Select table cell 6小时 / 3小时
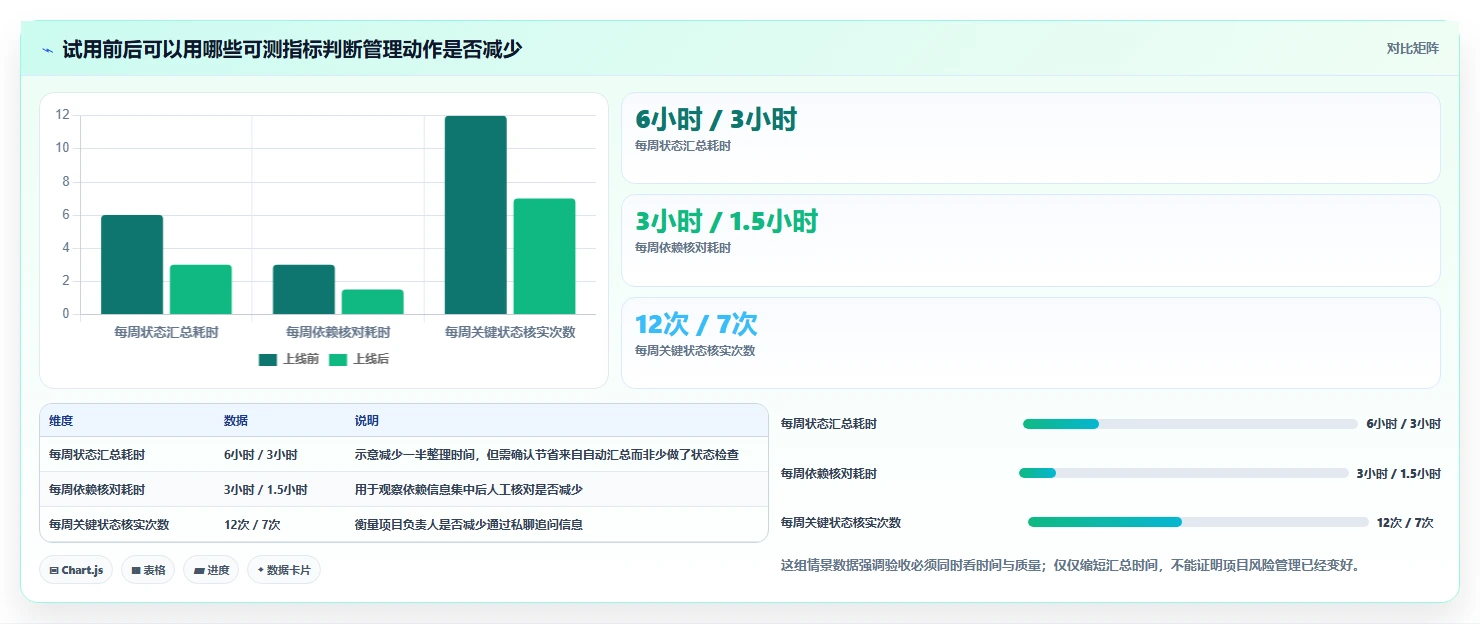1480x624 pixels. click(x=261, y=455)
